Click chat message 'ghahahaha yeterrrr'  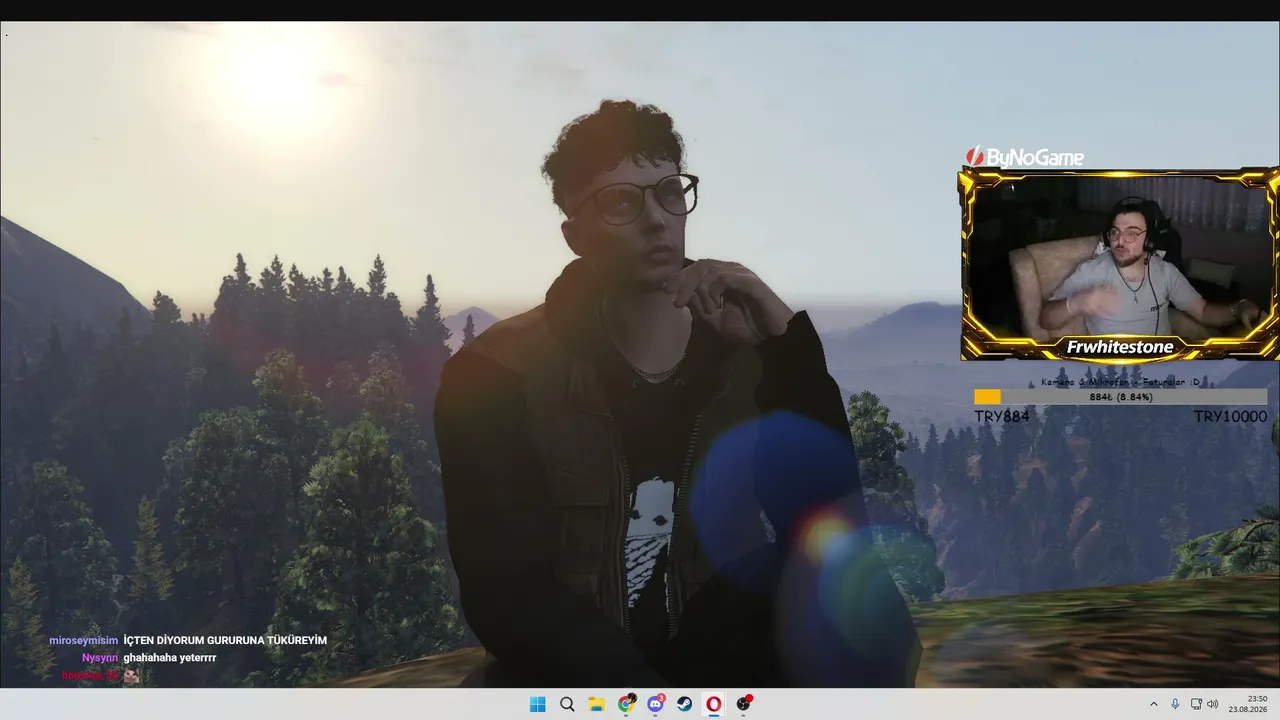(170, 658)
